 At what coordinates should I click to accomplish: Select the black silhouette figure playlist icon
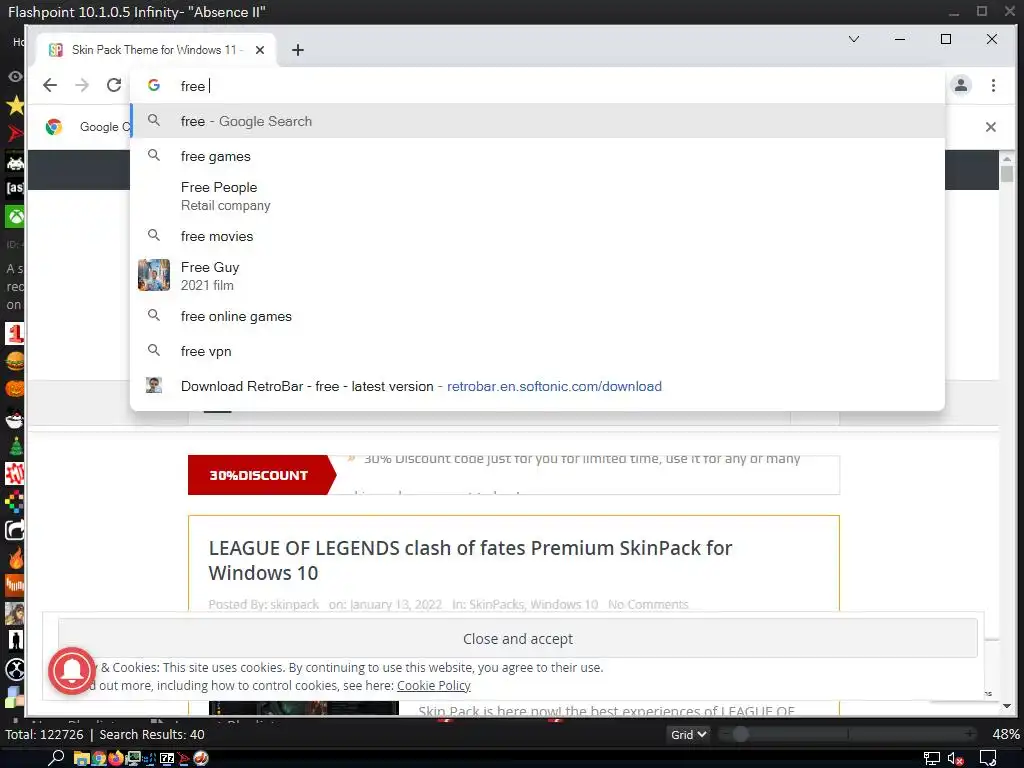point(14,641)
